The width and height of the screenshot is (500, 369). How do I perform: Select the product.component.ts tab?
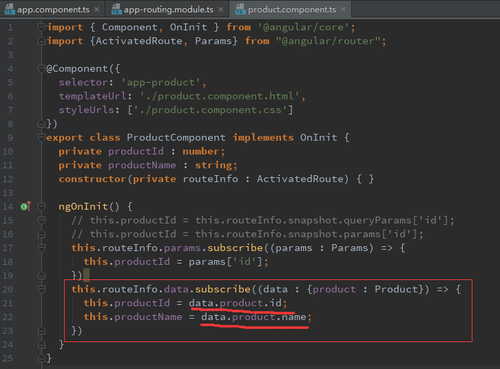pos(291,9)
